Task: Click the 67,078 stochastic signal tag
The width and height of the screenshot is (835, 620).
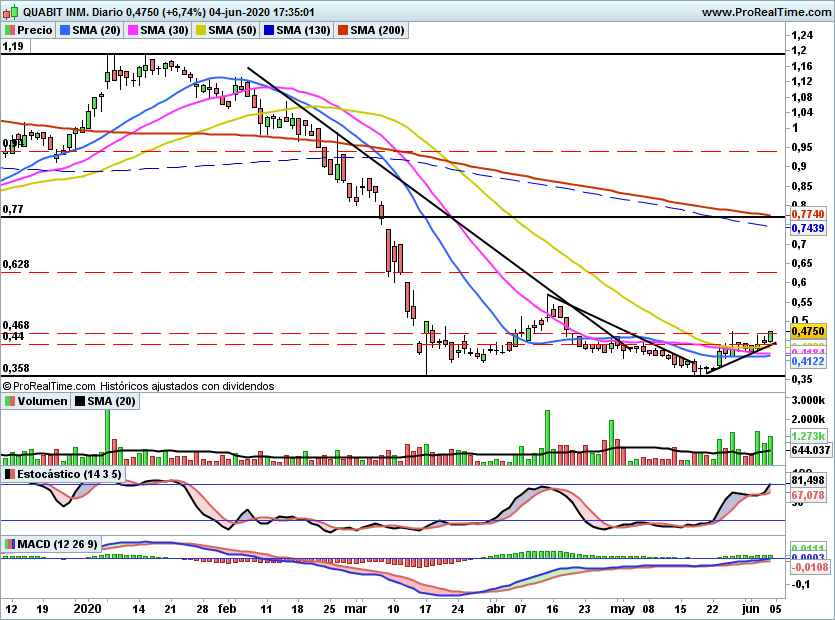Action: (x=808, y=495)
